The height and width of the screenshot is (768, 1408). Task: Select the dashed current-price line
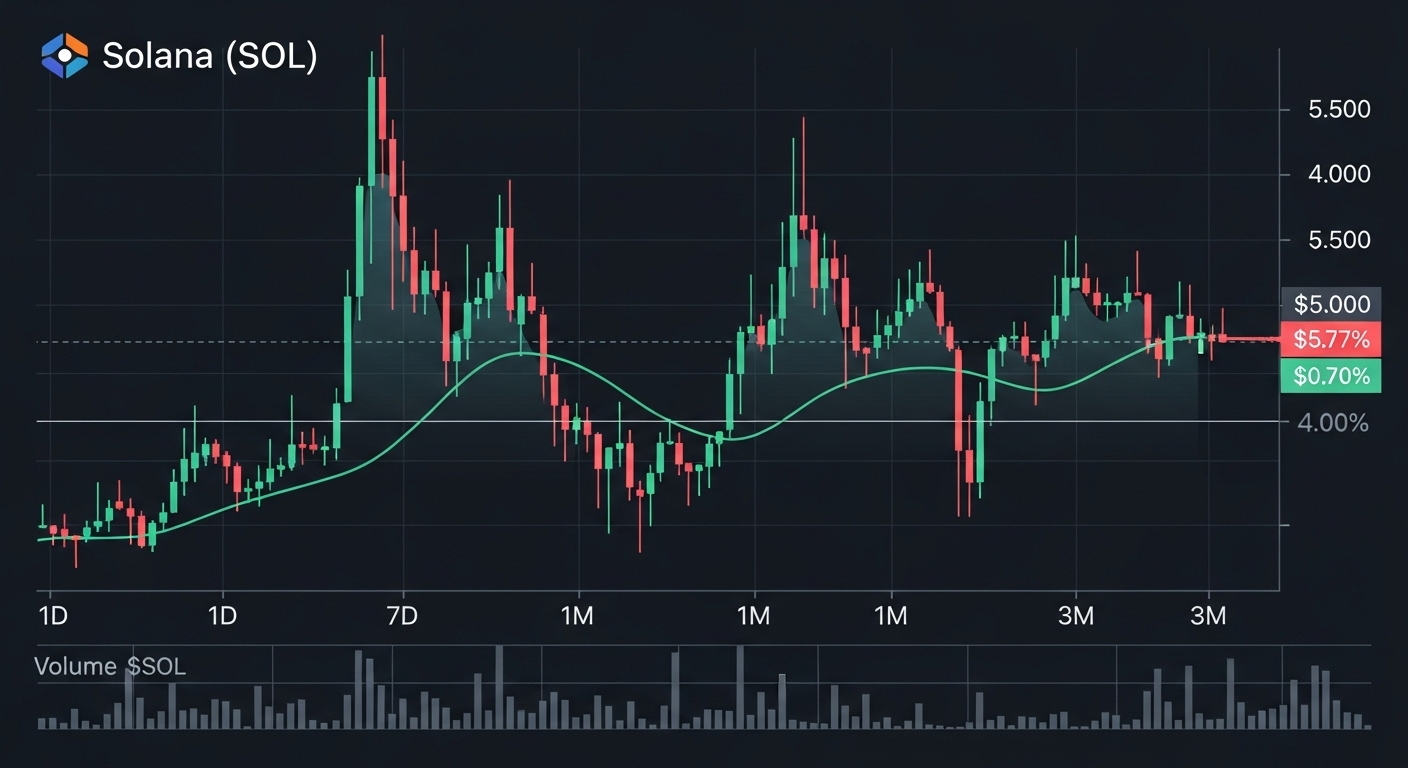150,341
